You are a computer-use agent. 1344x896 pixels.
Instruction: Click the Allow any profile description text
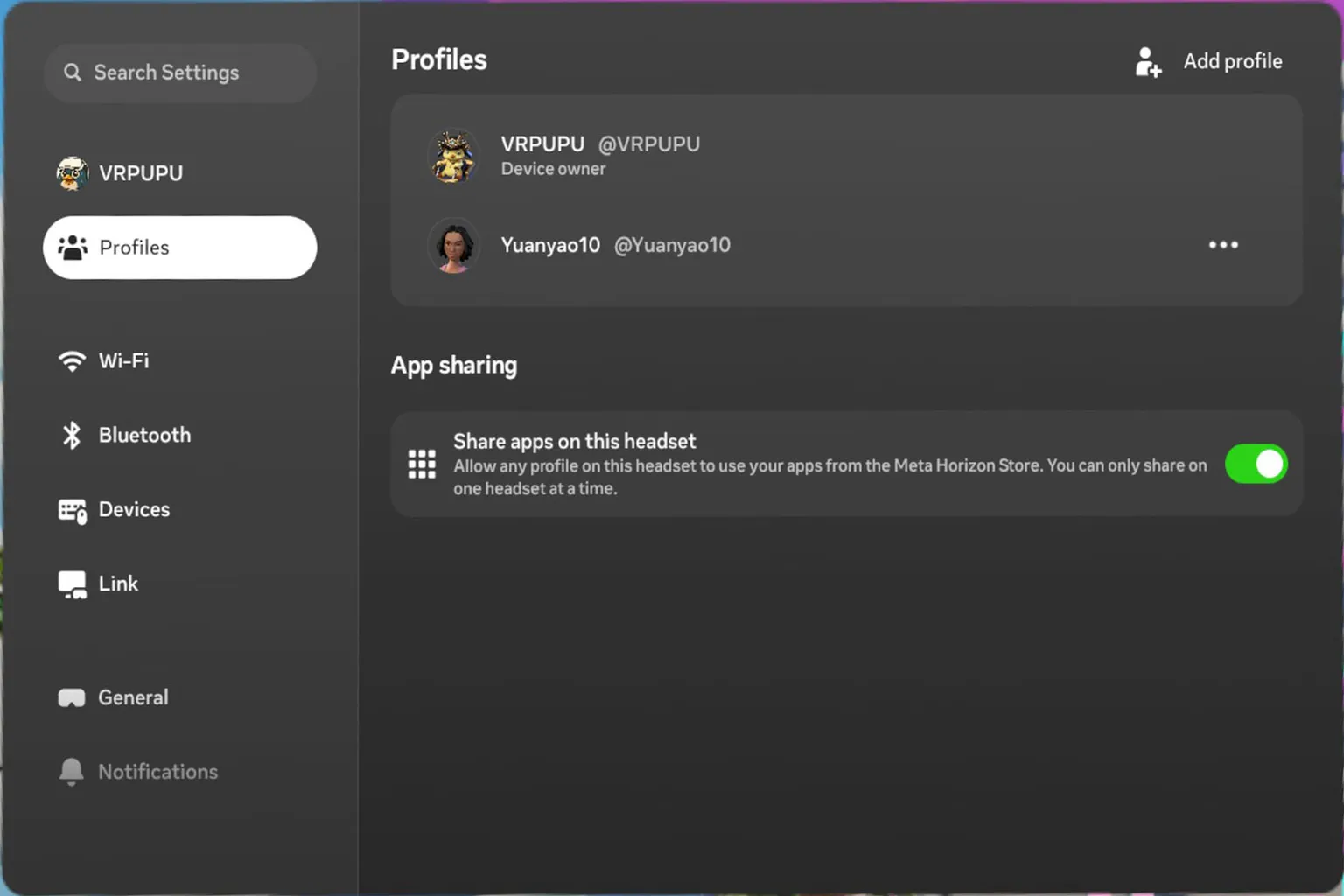[x=829, y=477]
